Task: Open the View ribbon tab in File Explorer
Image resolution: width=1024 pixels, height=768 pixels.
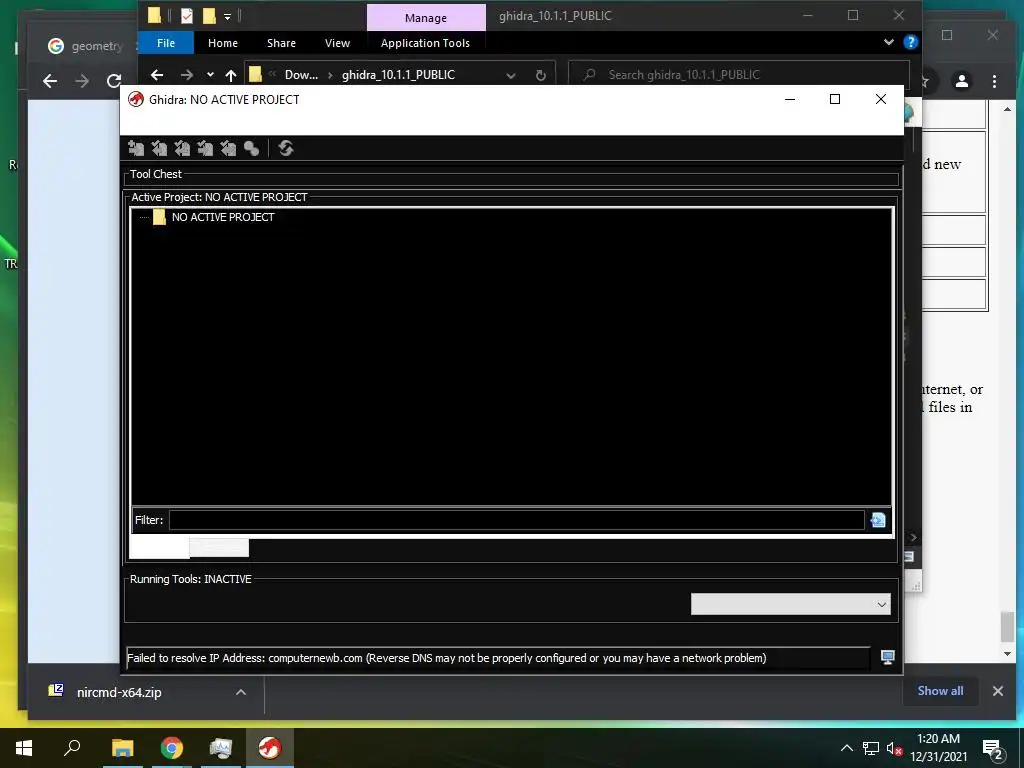Action: coord(338,42)
